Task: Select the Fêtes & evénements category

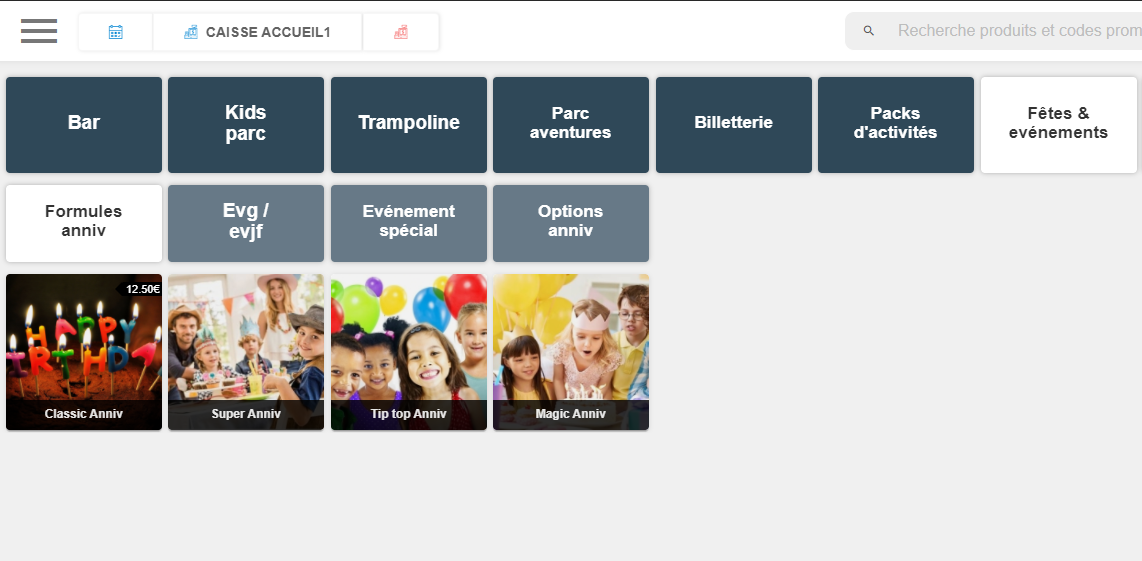Action: tap(1058, 125)
